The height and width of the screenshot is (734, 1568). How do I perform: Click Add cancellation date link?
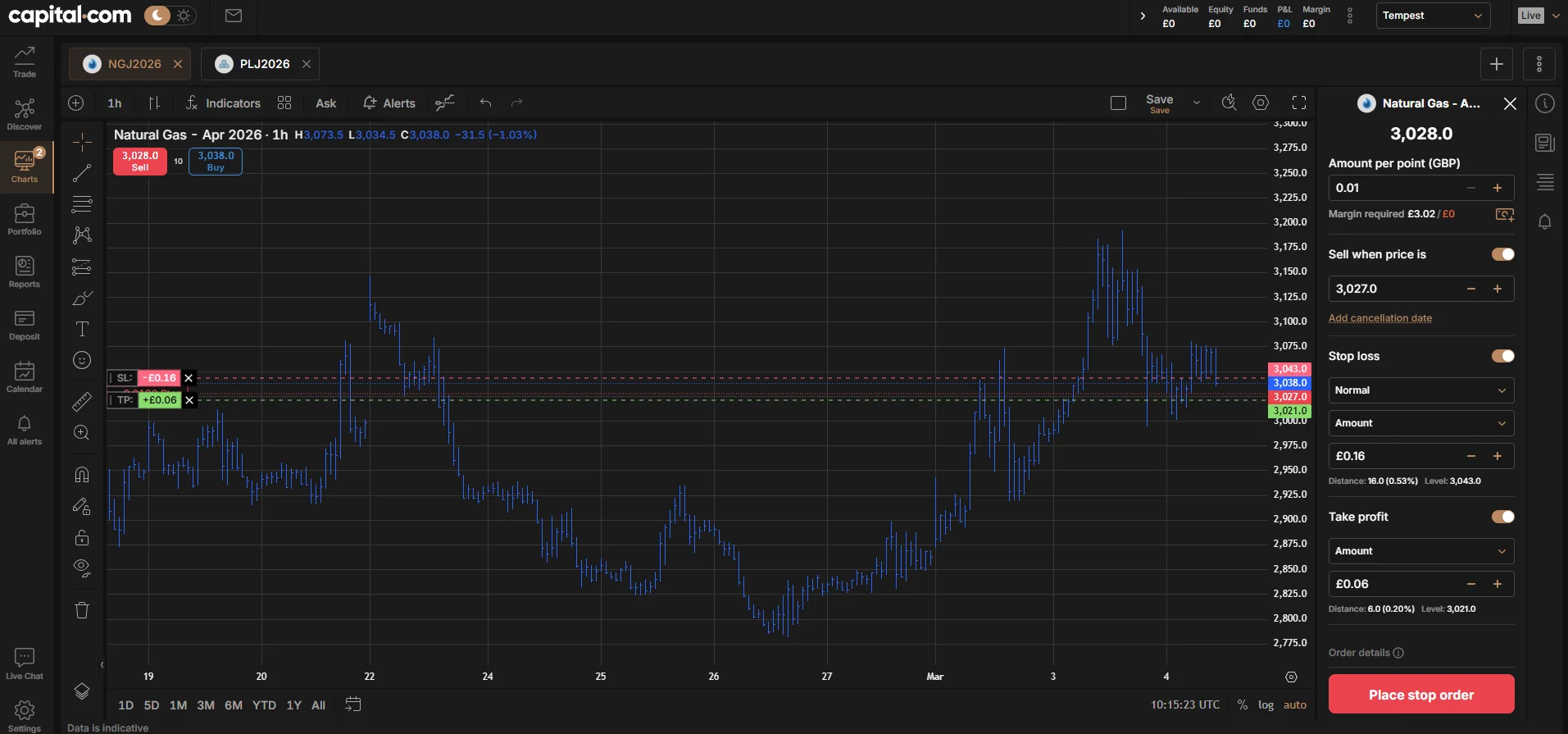(x=1380, y=318)
